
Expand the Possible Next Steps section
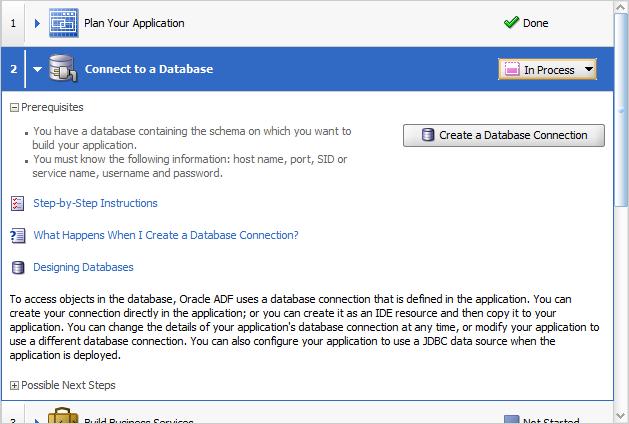[x=14, y=385]
